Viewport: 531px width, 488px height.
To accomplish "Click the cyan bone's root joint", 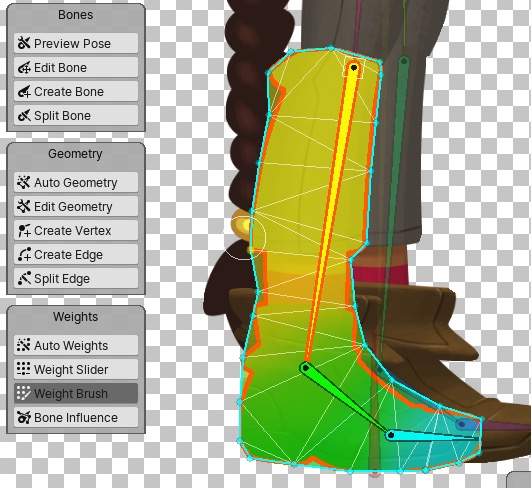I will [391, 435].
